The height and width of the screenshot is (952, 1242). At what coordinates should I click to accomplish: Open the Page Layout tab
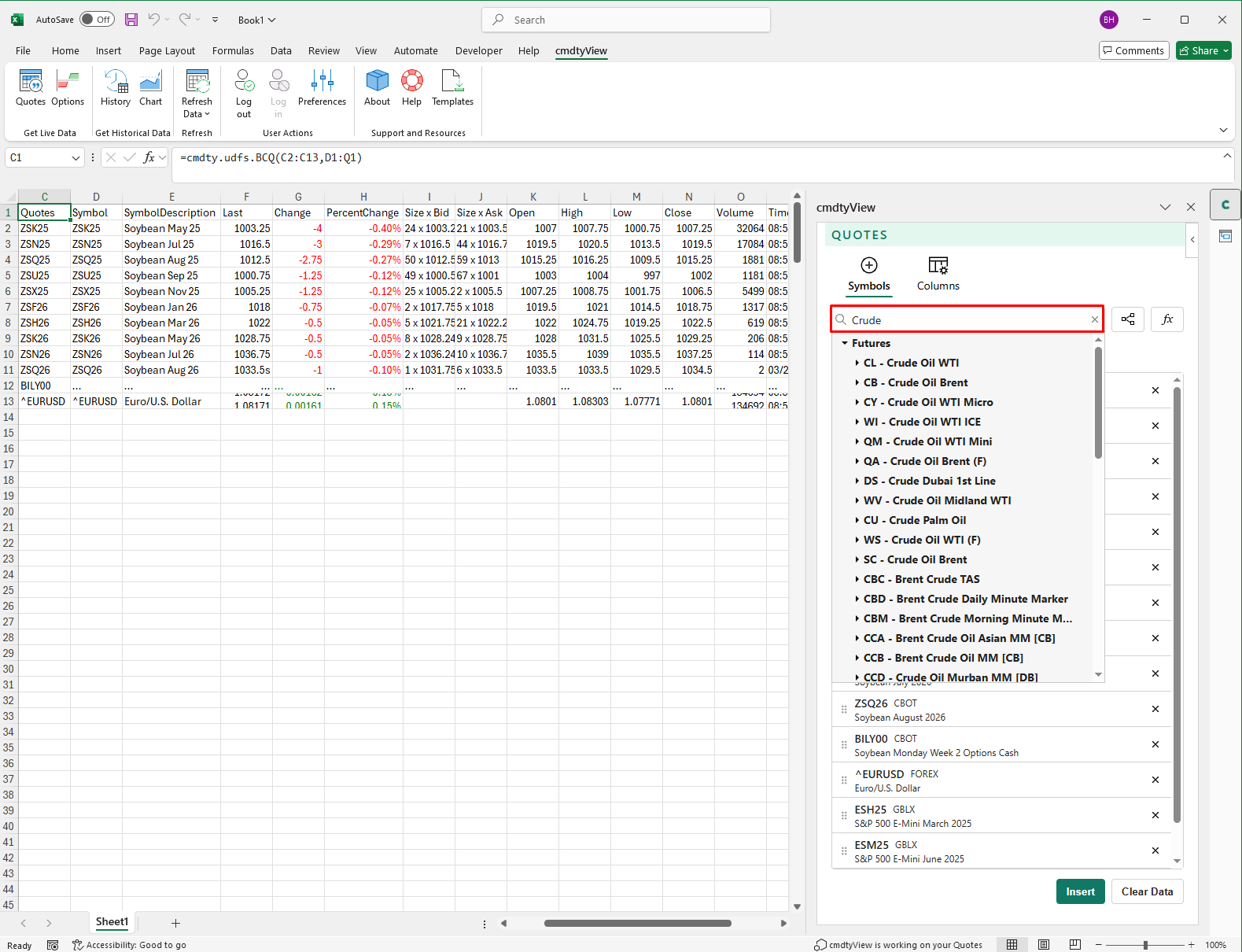coord(167,50)
